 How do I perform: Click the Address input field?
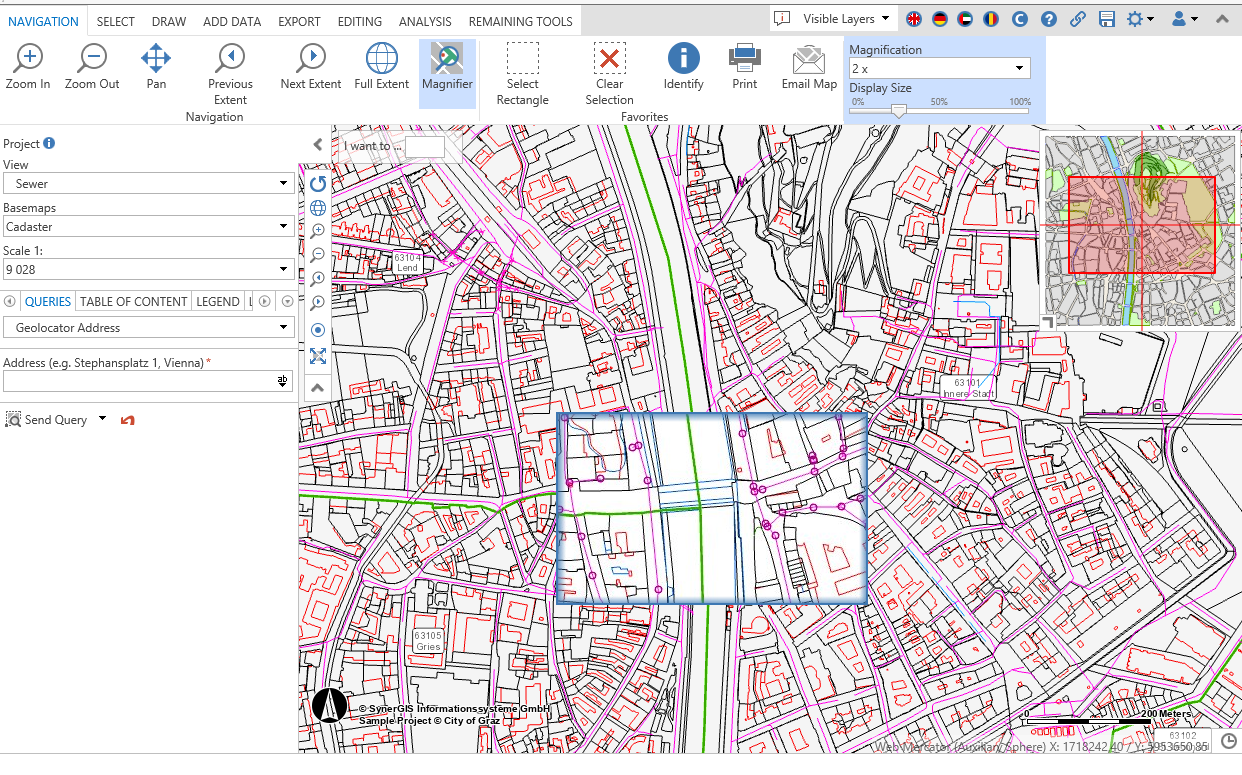tap(140, 381)
